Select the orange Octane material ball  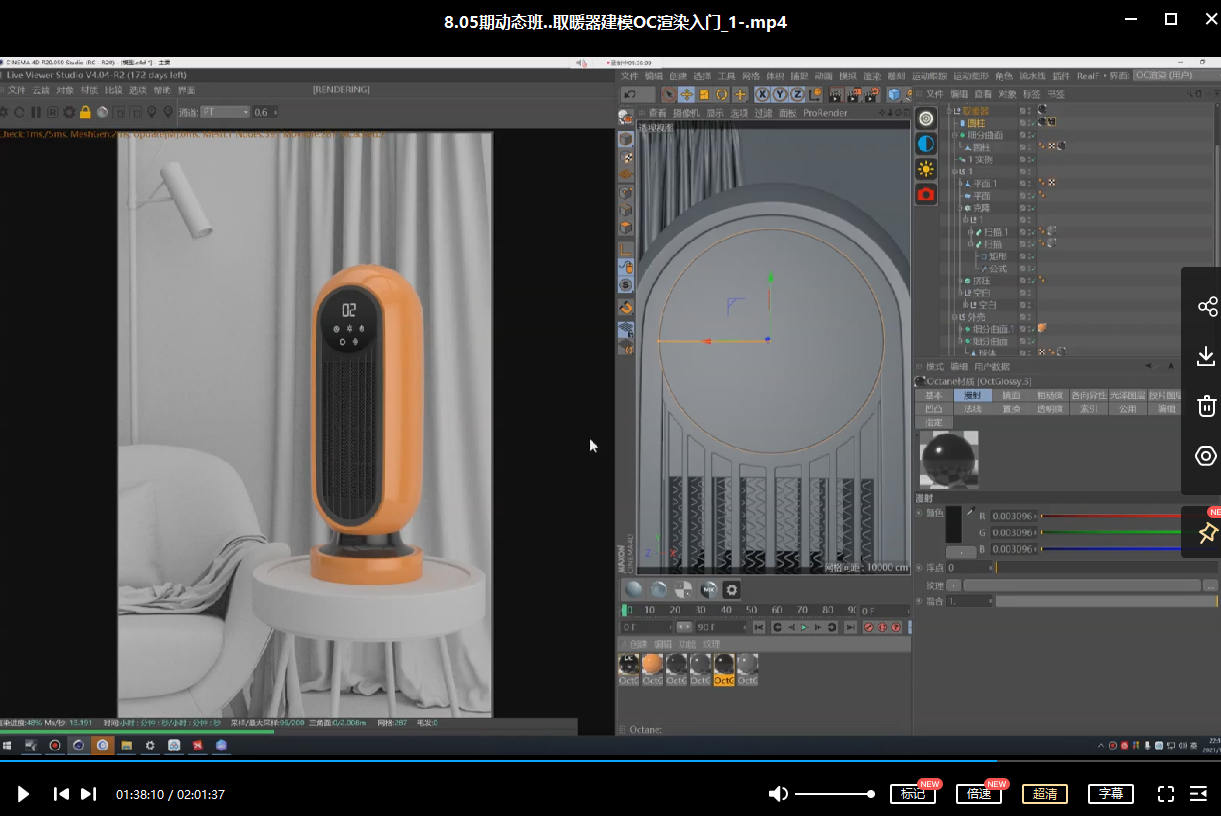click(x=652, y=665)
